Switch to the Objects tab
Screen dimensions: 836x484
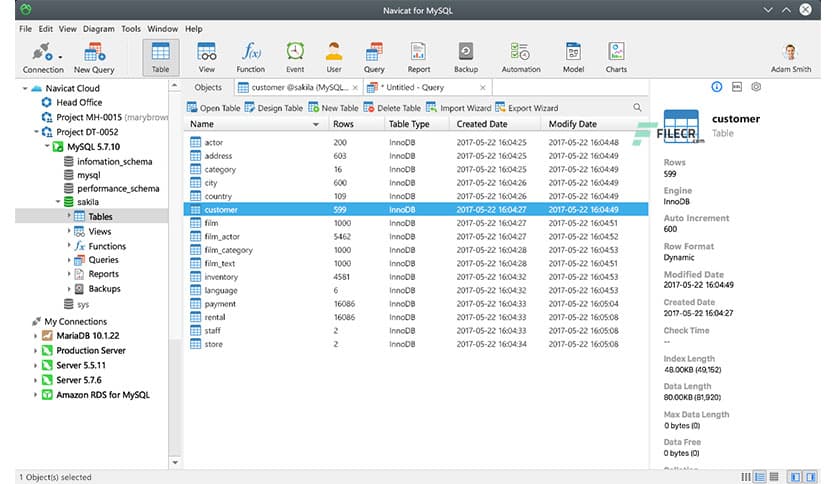[x=208, y=87]
